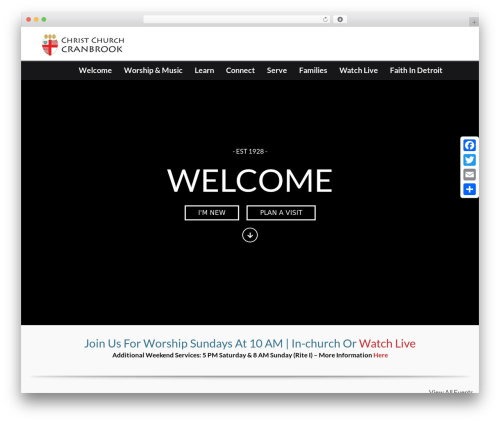Screen dimensions: 500x423
Task: Click the PLAN A VISIT button
Action: (281, 213)
